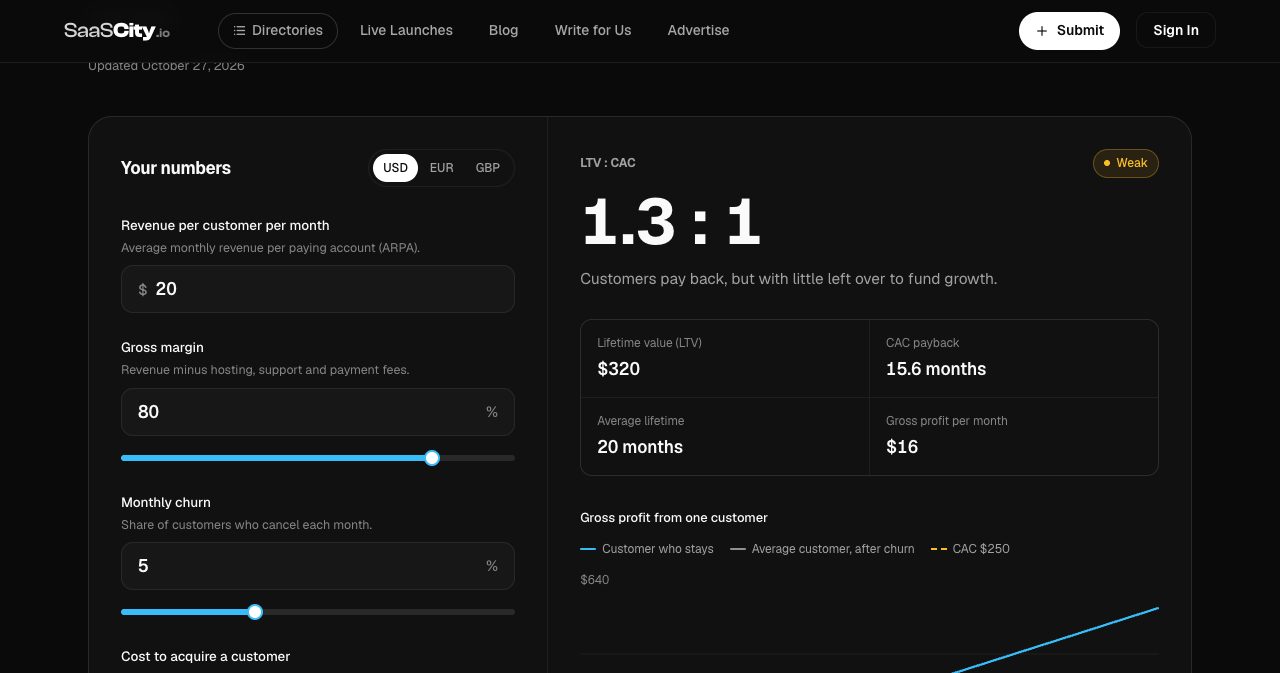This screenshot has height=673, width=1280.
Task: Open Live Launches page
Action: coord(406,31)
